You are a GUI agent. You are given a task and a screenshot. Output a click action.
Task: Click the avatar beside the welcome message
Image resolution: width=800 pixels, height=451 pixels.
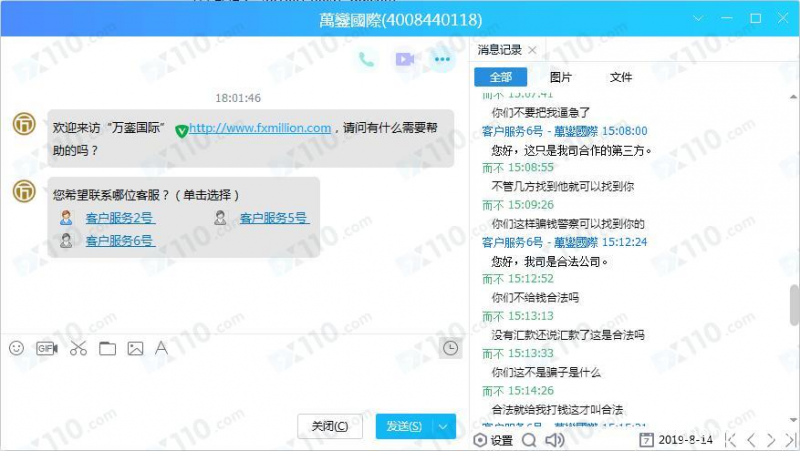(x=24, y=123)
